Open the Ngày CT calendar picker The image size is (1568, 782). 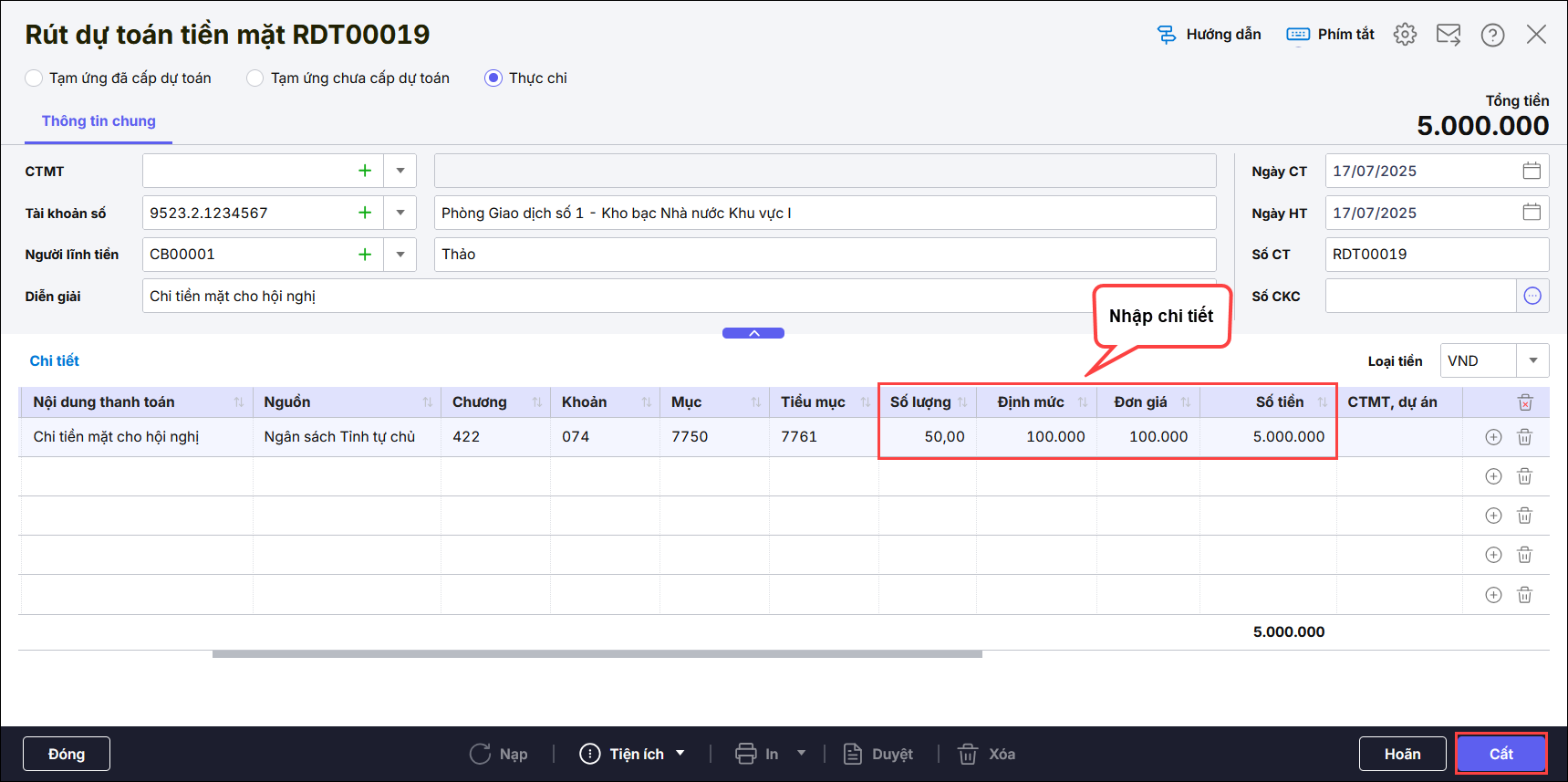tap(1532, 171)
